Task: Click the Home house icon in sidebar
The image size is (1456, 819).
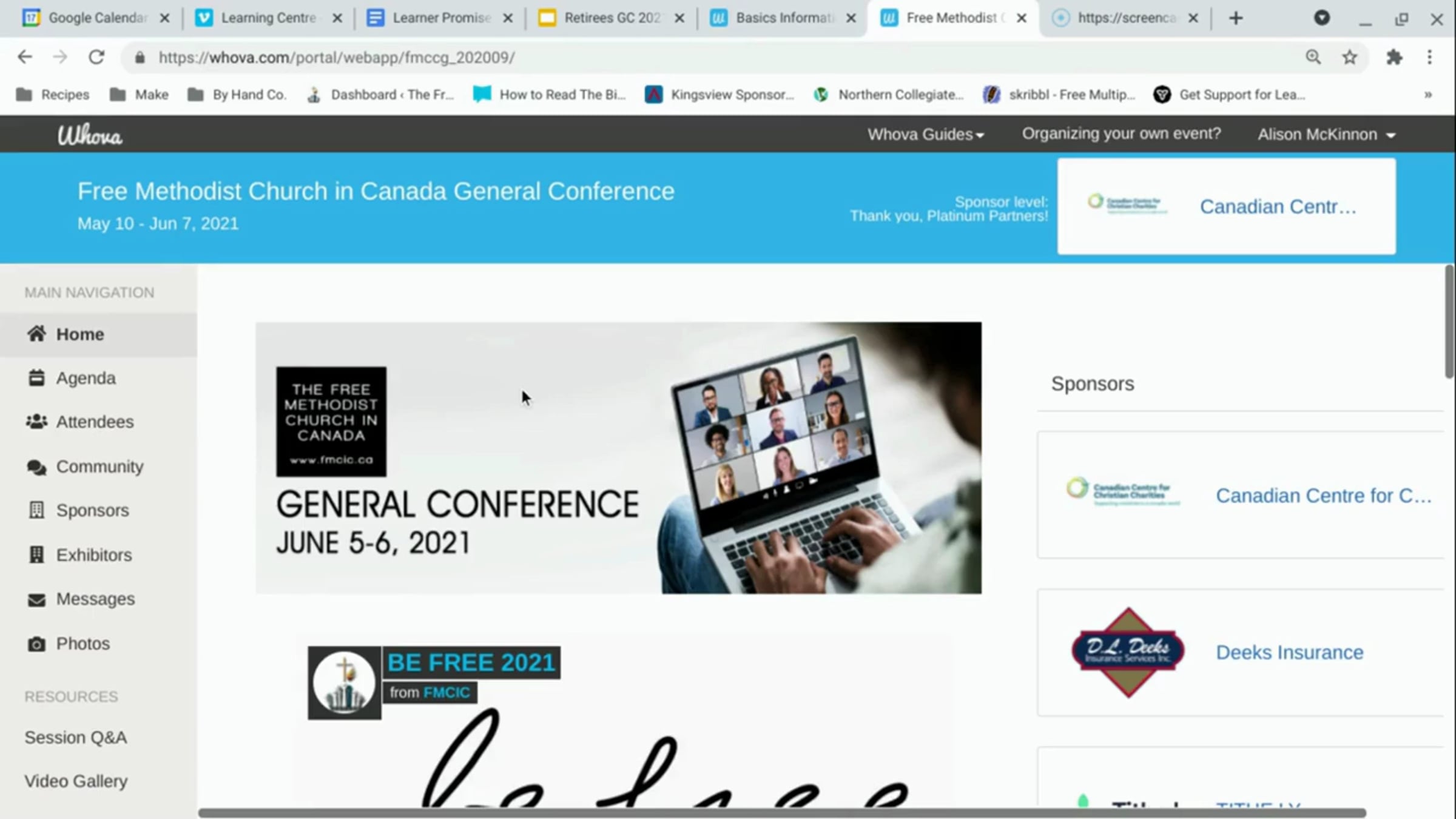Action: [36, 334]
